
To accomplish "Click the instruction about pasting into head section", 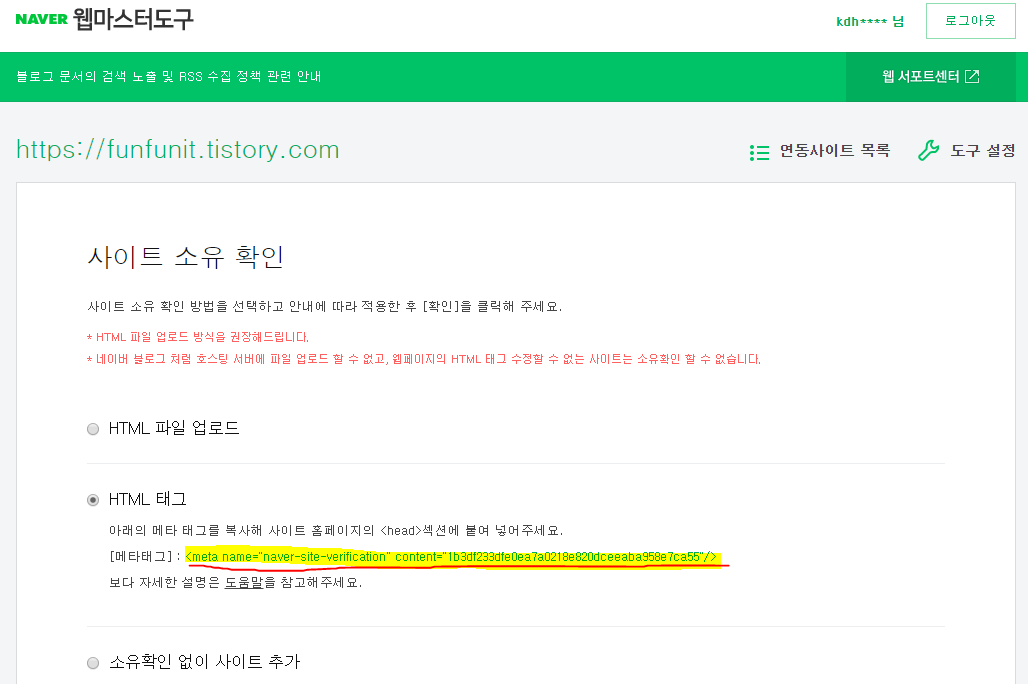I will coord(336,530).
